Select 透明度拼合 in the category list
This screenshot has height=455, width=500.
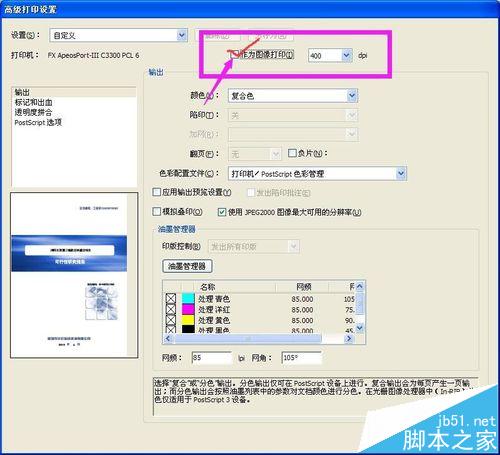33,112
